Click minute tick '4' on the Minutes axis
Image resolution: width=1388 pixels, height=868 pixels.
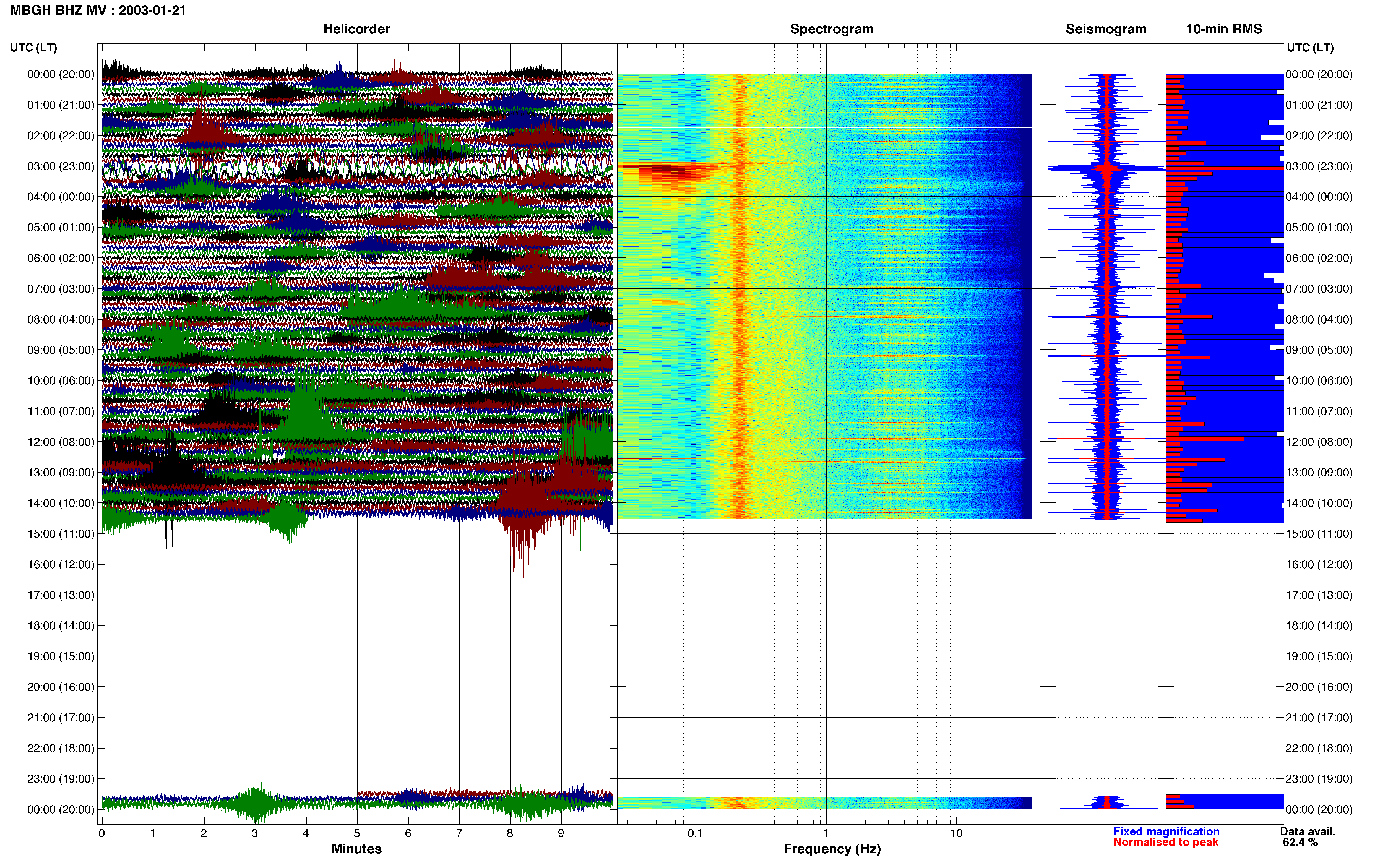(x=306, y=833)
